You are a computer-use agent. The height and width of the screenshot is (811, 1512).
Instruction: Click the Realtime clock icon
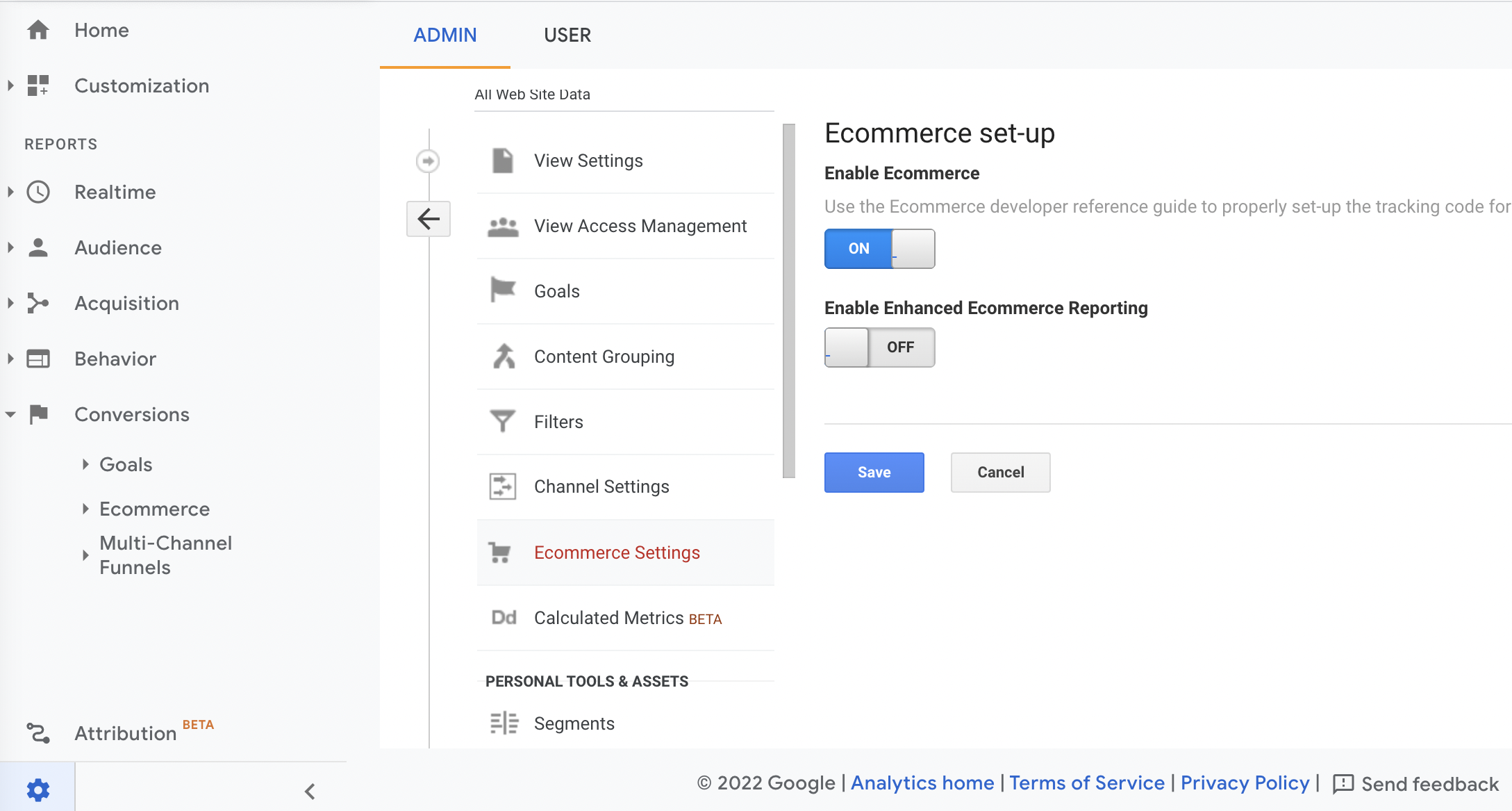click(38, 192)
